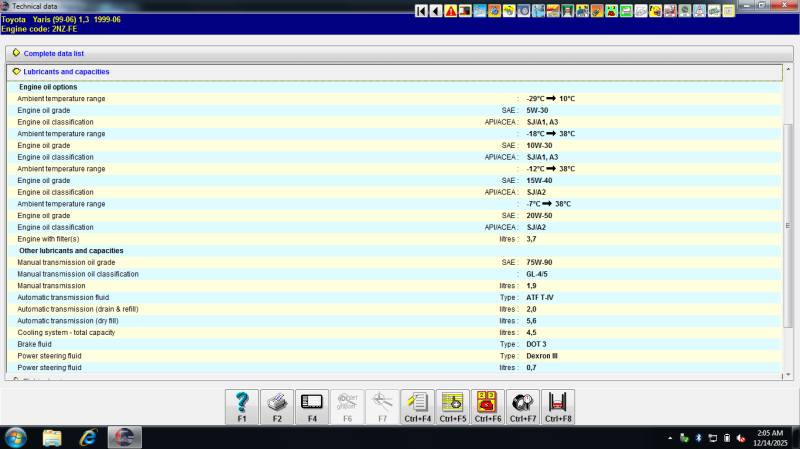
Task: Click the vertical scrollbar thumb
Action: click(x=788, y=226)
